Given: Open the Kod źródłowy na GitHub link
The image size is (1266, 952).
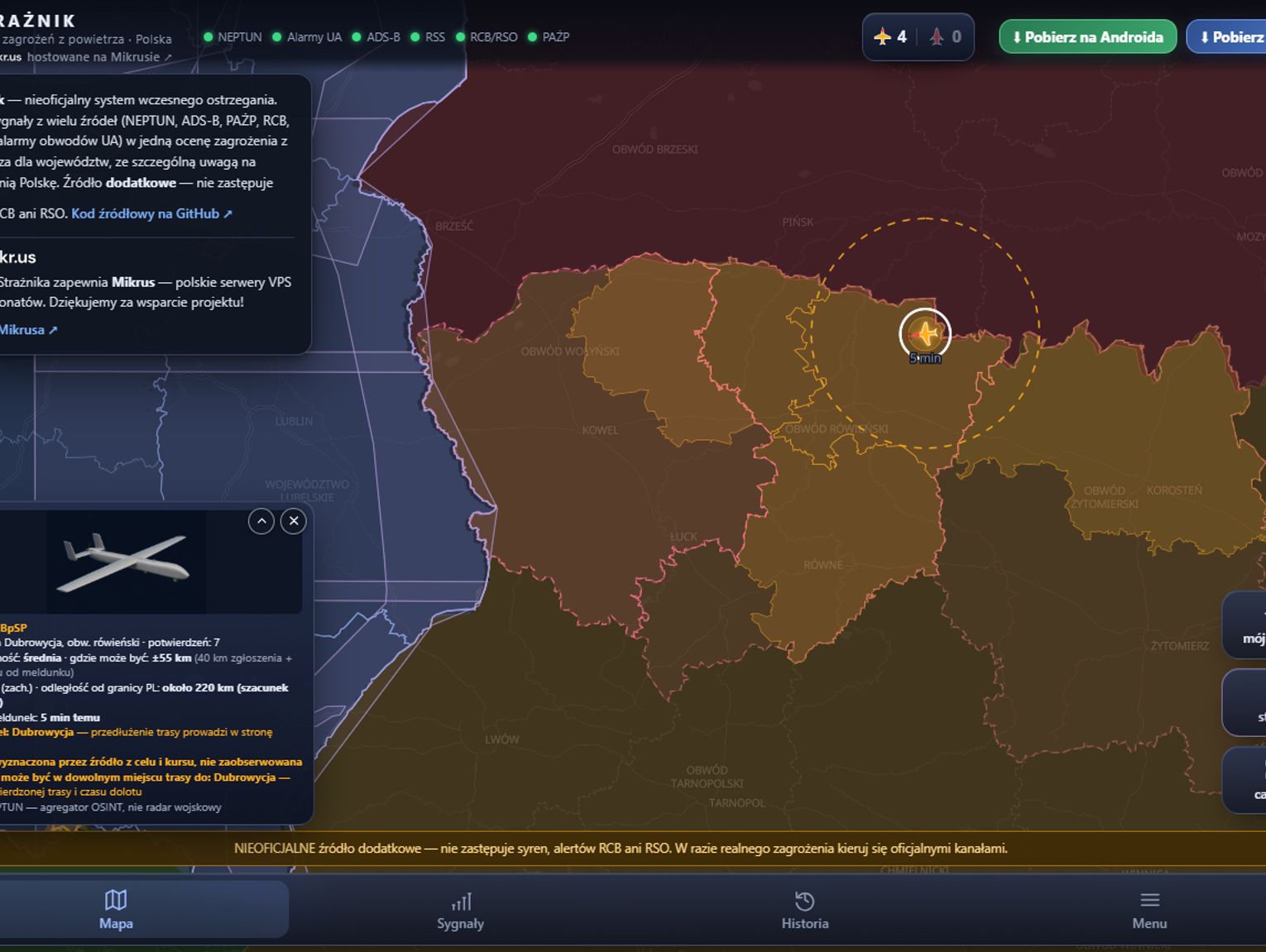Looking at the screenshot, I should tap(151, 213).
